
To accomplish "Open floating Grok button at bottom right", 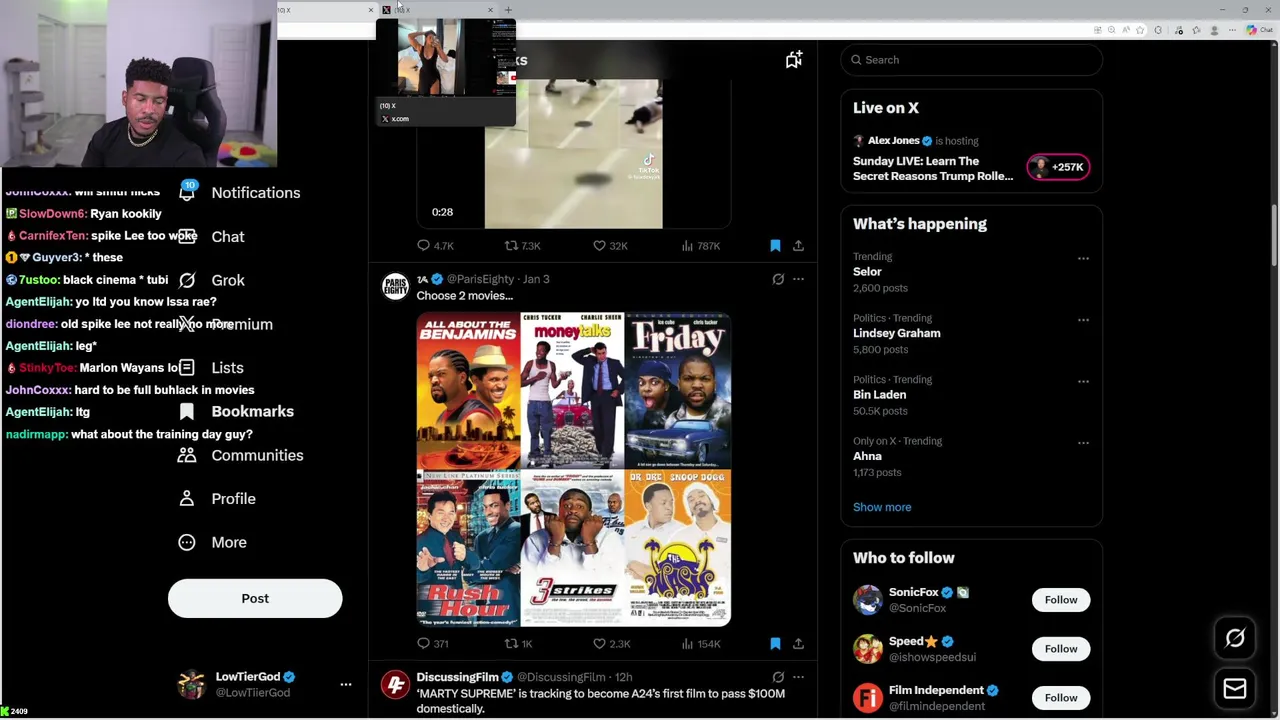I will (1235, 638).
